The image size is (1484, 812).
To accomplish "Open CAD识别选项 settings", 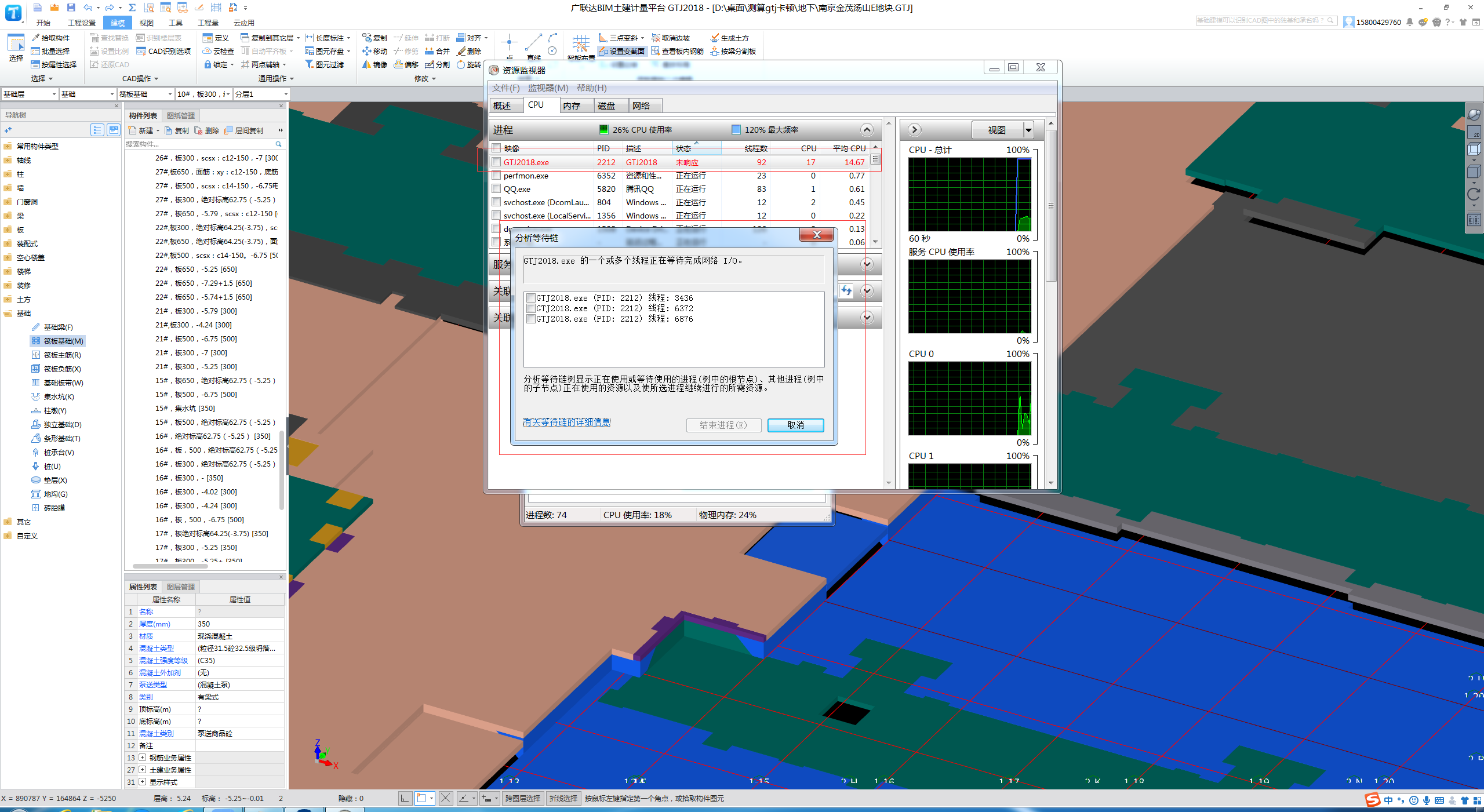I will [163, 51].
